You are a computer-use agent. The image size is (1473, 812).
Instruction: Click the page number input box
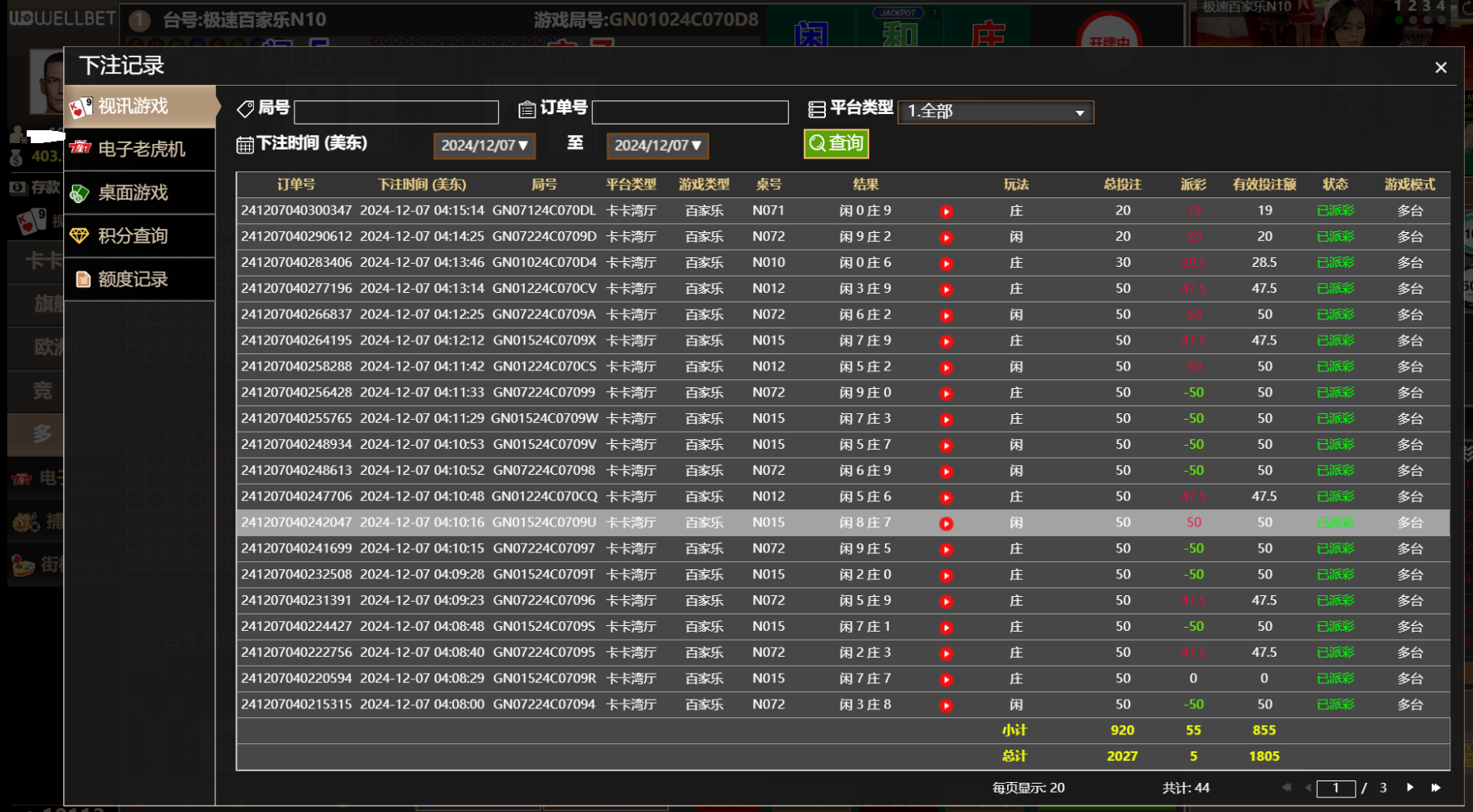(x=1335, y=789)
